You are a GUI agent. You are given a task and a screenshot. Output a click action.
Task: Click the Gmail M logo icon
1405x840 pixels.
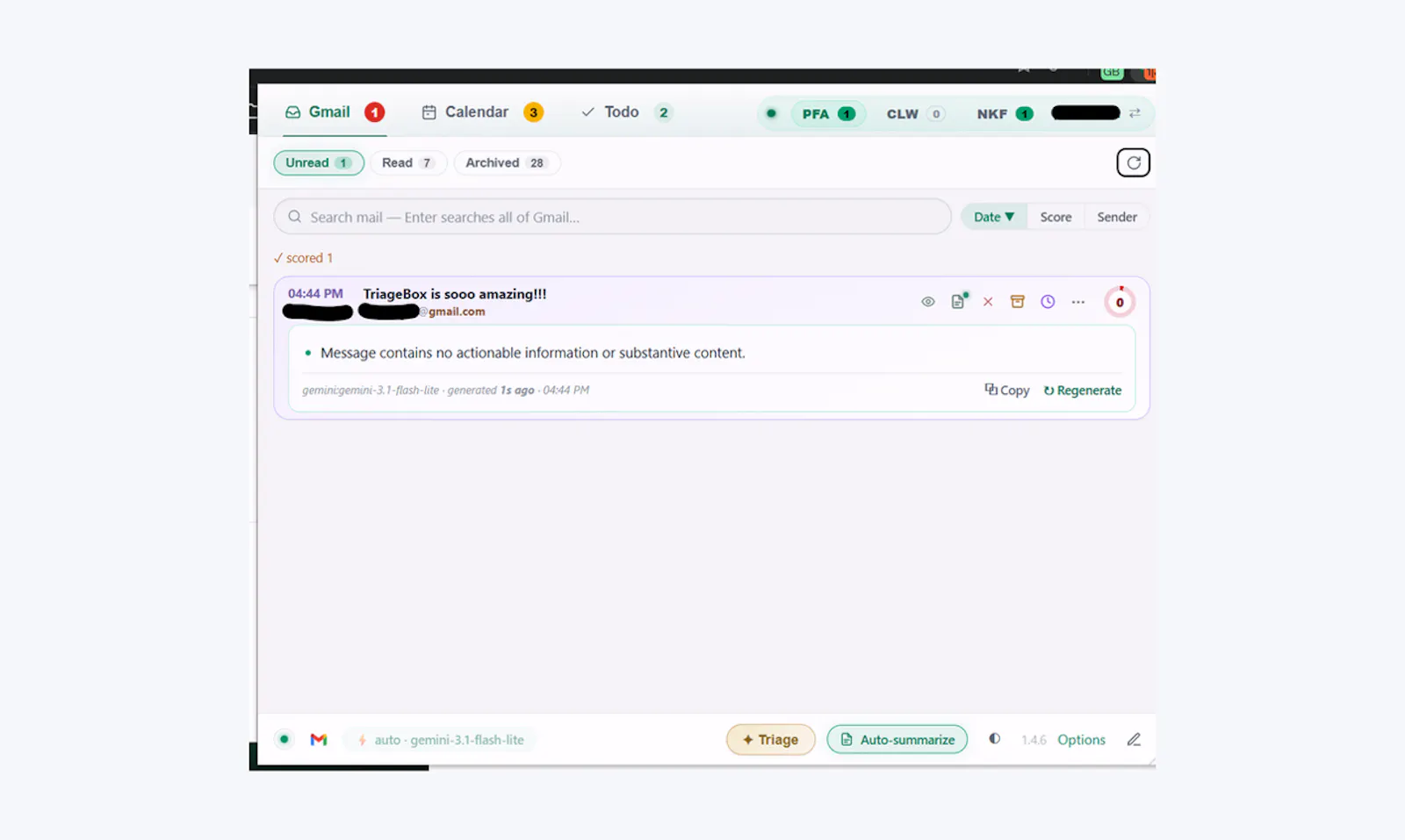(x=319, y=740)
